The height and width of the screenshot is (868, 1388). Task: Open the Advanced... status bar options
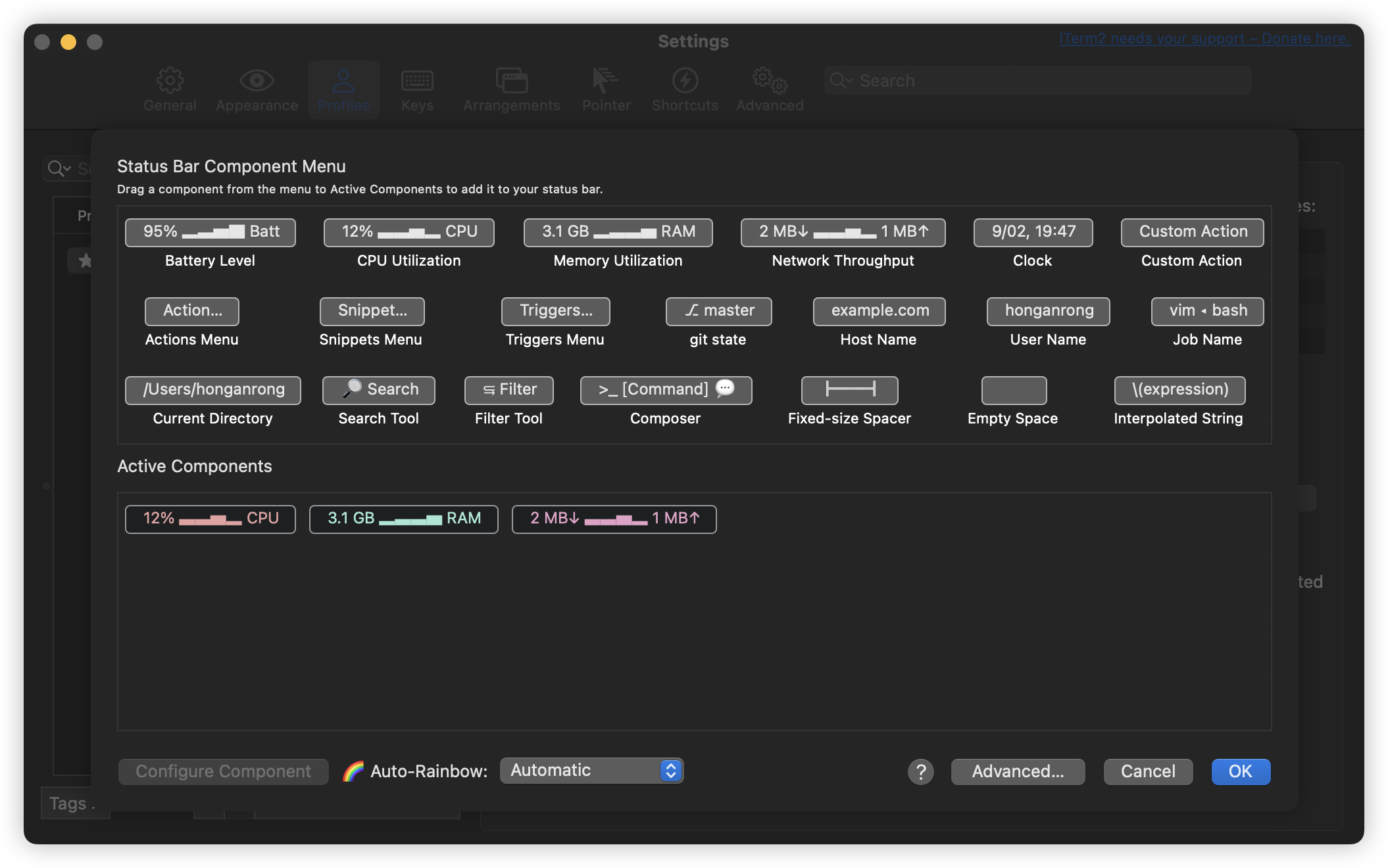[x=1018, y=771]
